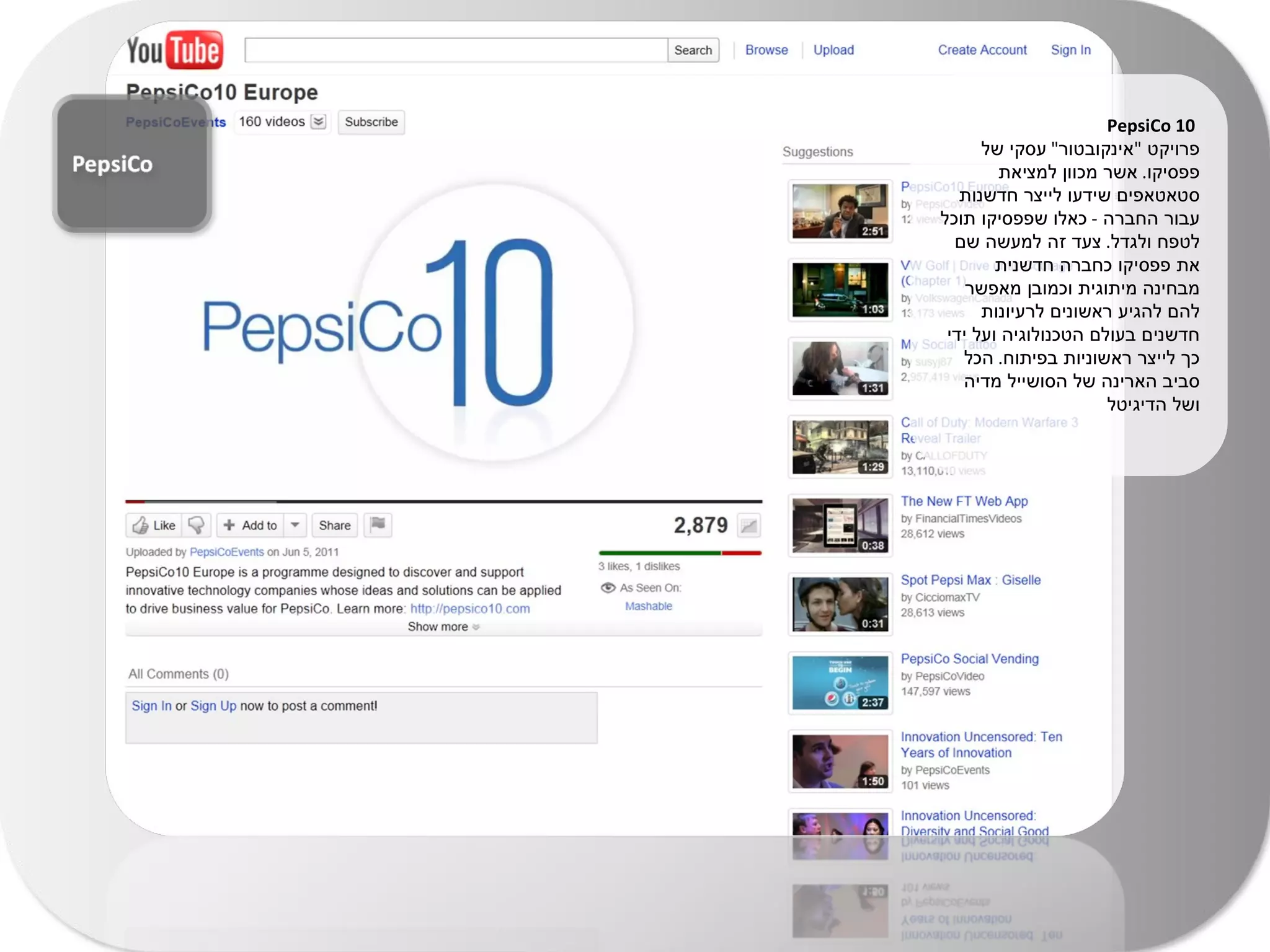Viewport: 1270px width, 952px height.
Task: Subscribe to the PepsiCoEvents channel
Action: click(371, 122)
